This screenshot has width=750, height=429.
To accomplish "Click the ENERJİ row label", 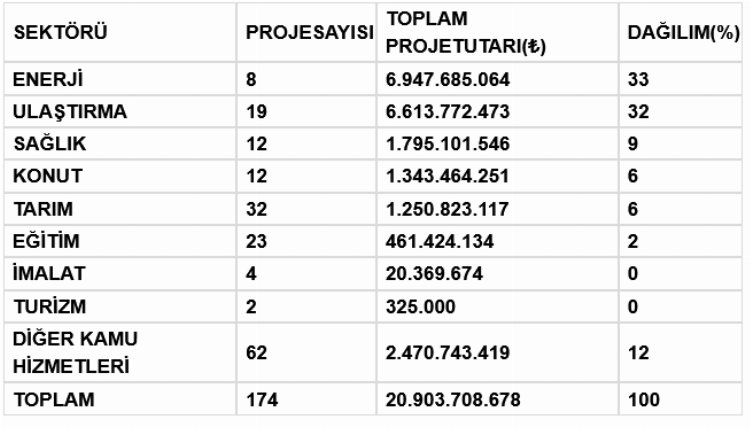I will (49, 79).
